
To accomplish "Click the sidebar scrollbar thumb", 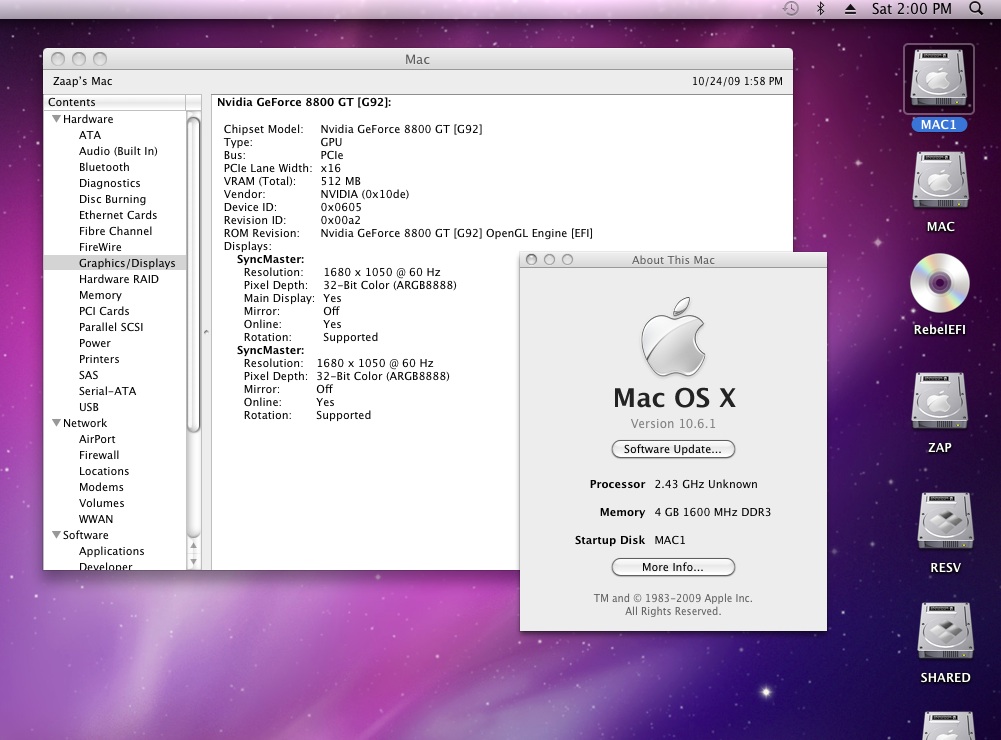I will pyautogui.click(x=193, y=275).
